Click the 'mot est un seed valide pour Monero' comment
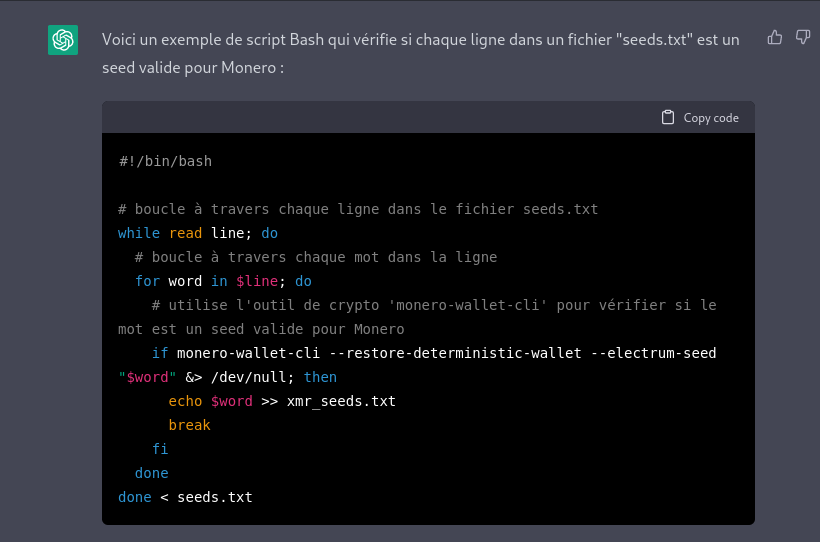The height and width of the screenshot is (542, 820). coord(261,329)
